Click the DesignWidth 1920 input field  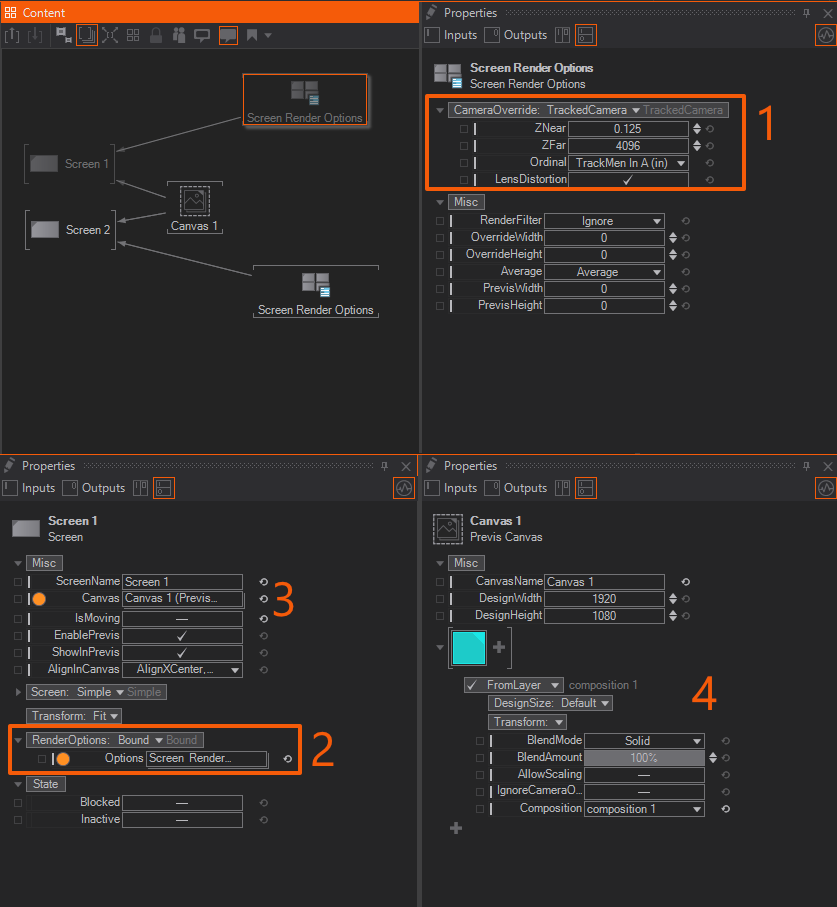pos(603,599)
